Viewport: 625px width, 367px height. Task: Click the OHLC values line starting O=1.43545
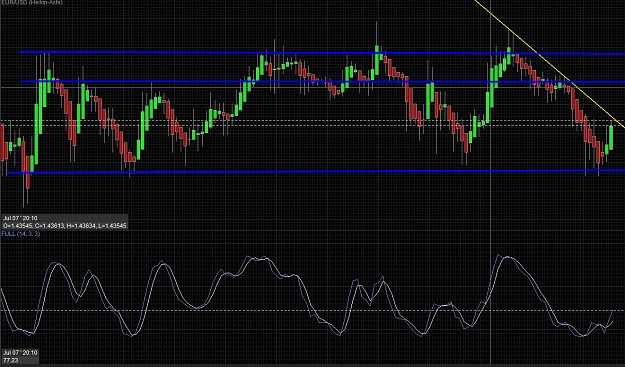point(65,226)
